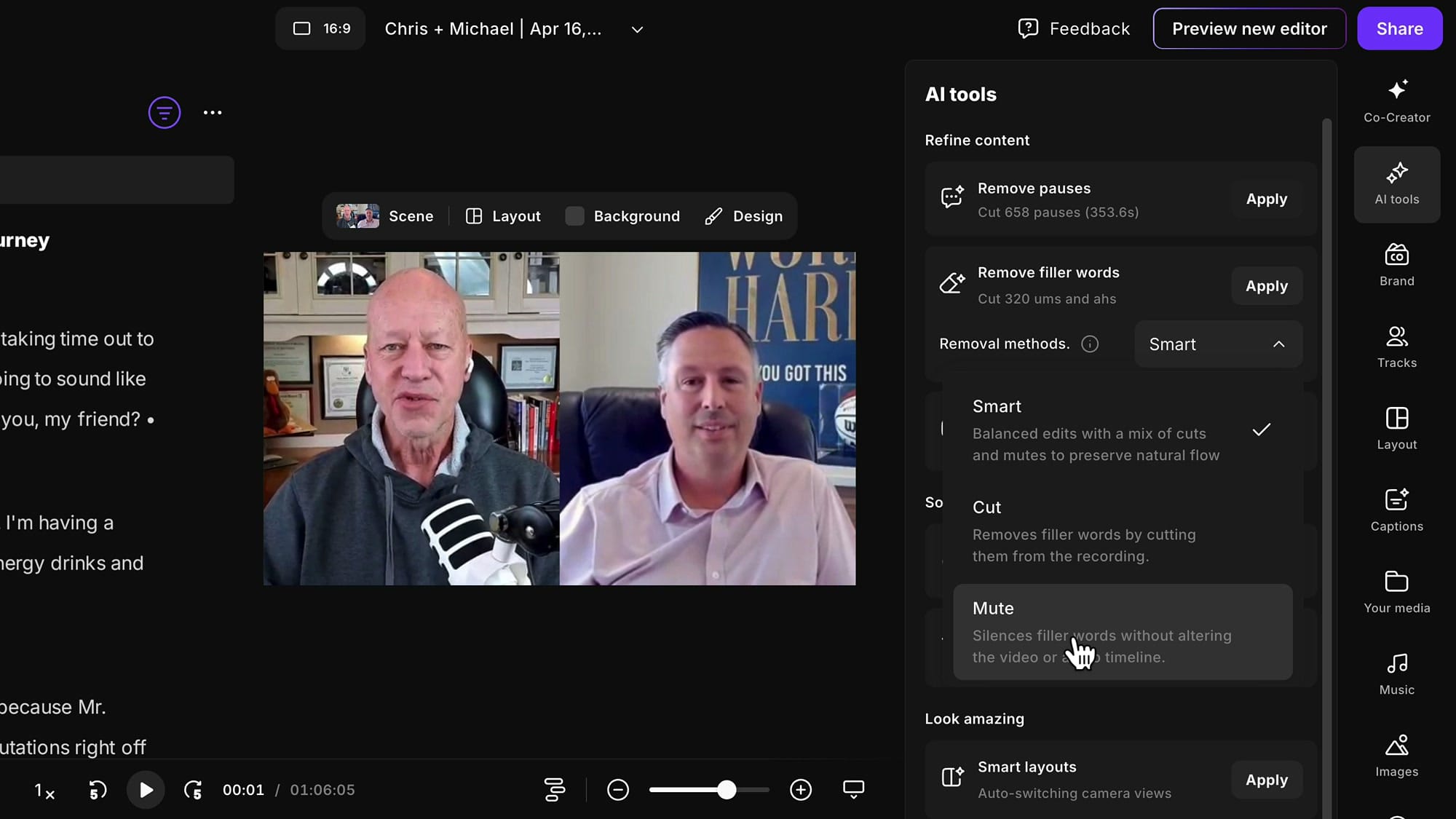Open the Brand sidebar panel
This screenshot has width=1456, height=819.
tap(1396, 265)
